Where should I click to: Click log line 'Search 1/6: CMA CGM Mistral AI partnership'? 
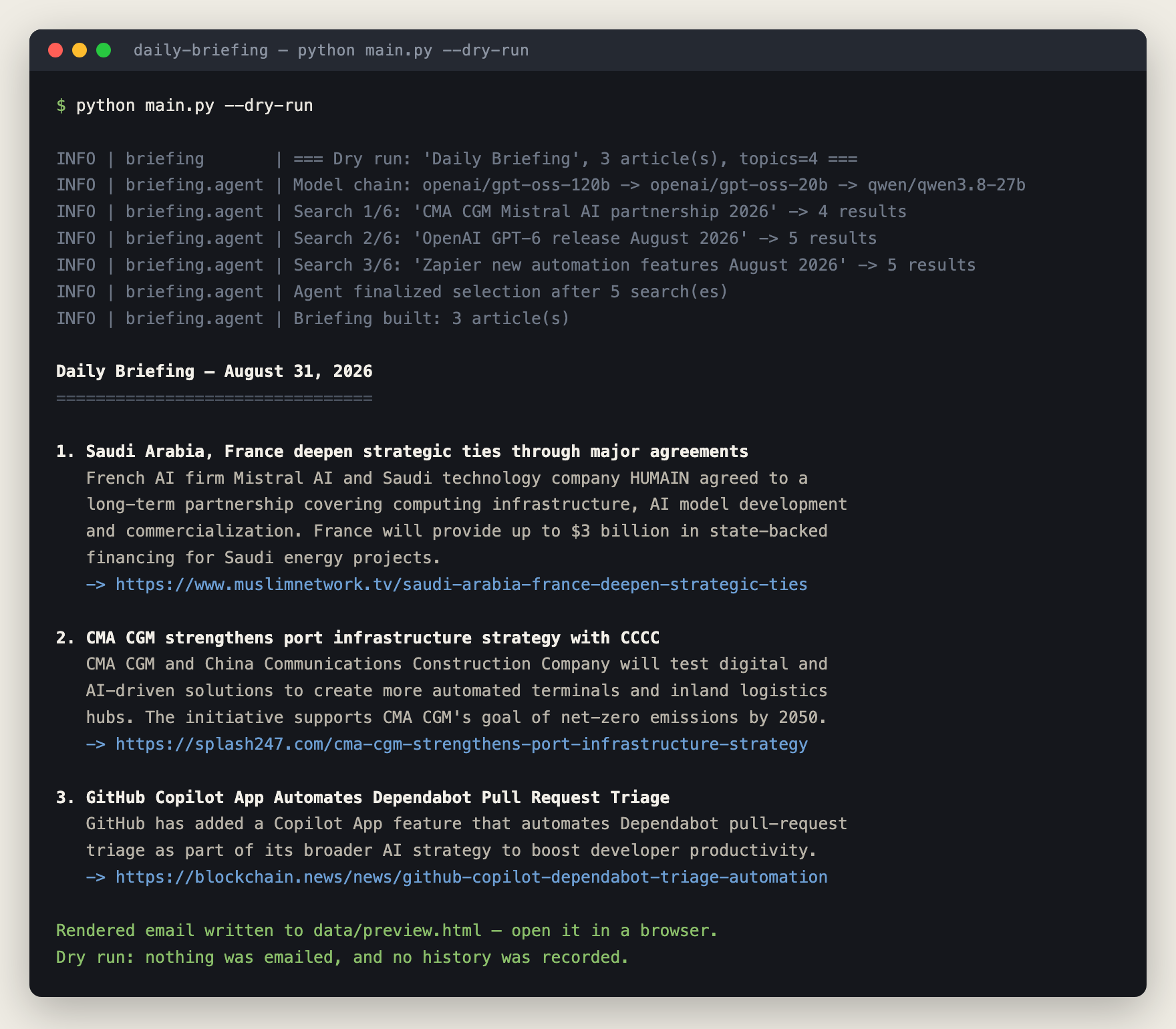[481, 212]
